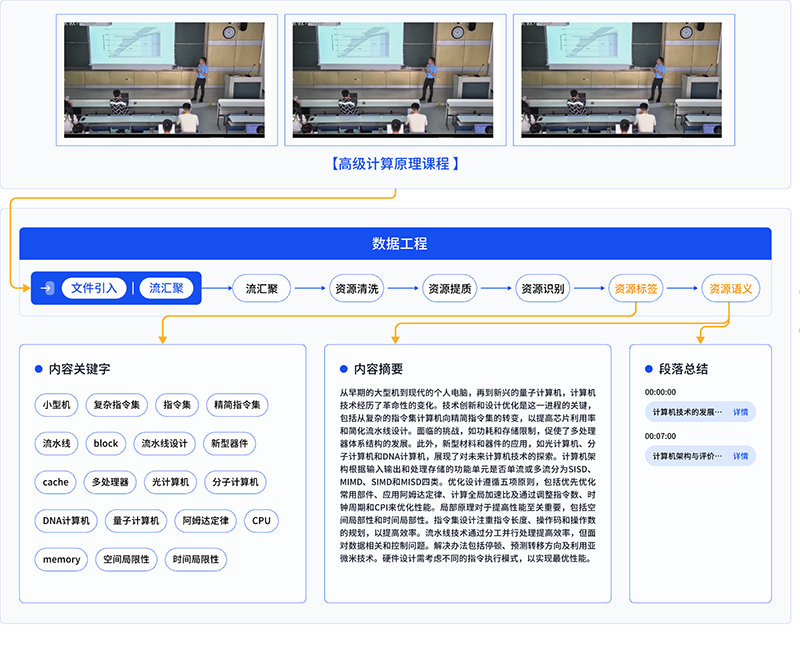800x651 pixels.
Task: Select the 流水线设计 keyword tag
Action: click(x=164, y=443)
